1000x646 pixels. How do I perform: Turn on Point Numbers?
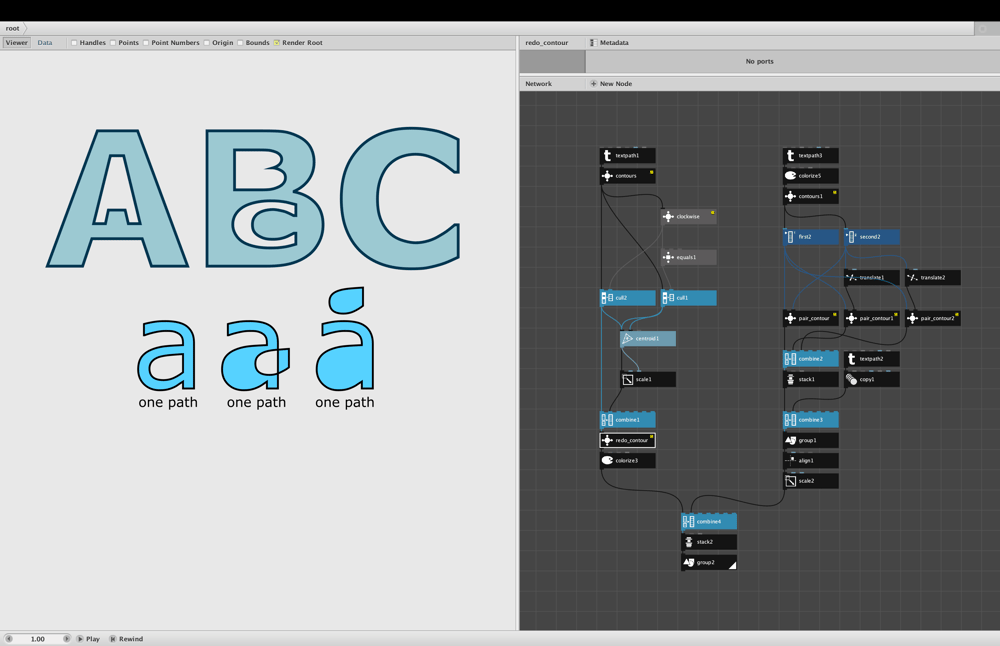(x=146, y=43)
